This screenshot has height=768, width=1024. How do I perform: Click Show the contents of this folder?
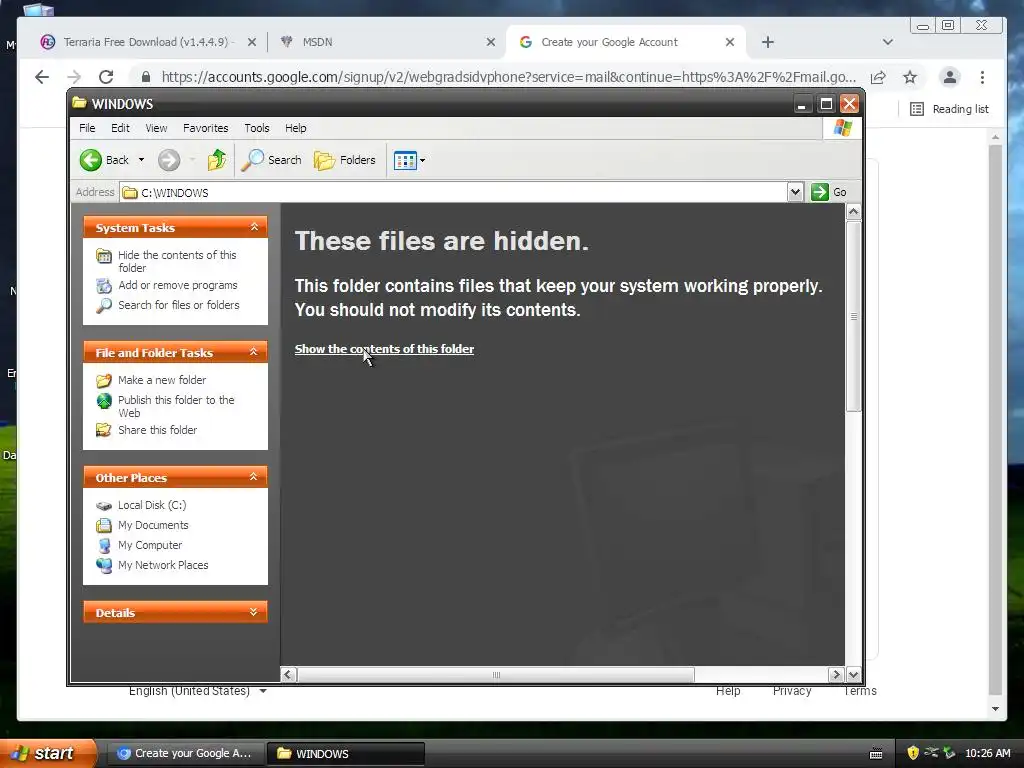384,349
